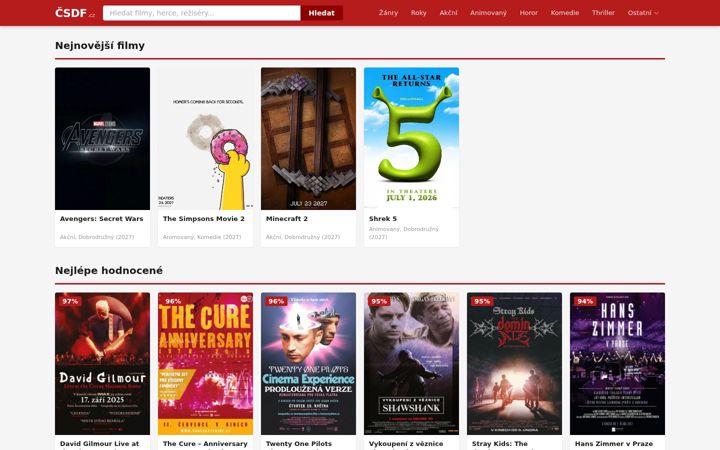
Task: Click the 96% badge on The Cure poster
Action: pos(173,301)
